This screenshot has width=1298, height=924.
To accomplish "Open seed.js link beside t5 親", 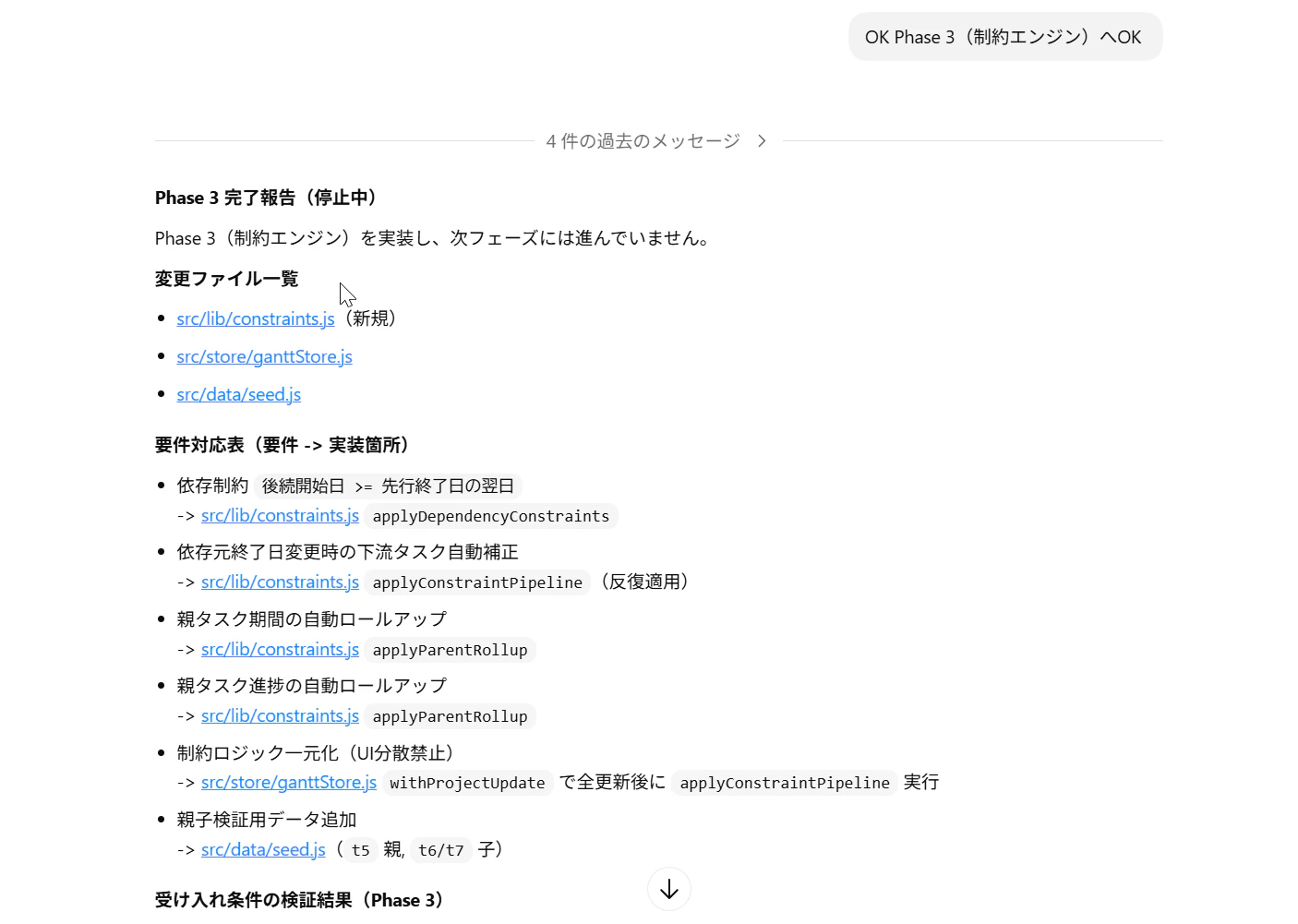I will [263, 849].
